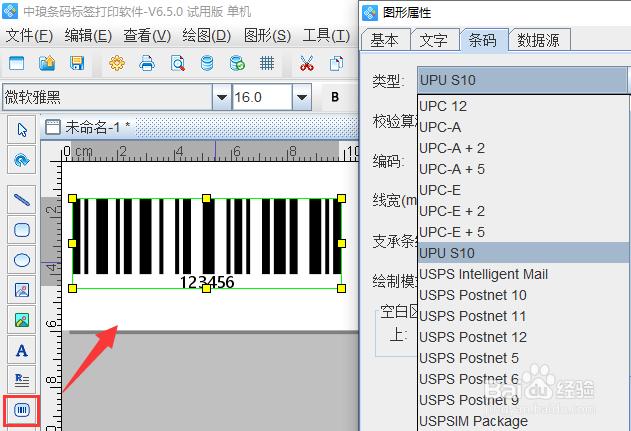Select the pointer arrow tool
The height and width of the screenshot is (431, 631).
(x=22, y=130)
